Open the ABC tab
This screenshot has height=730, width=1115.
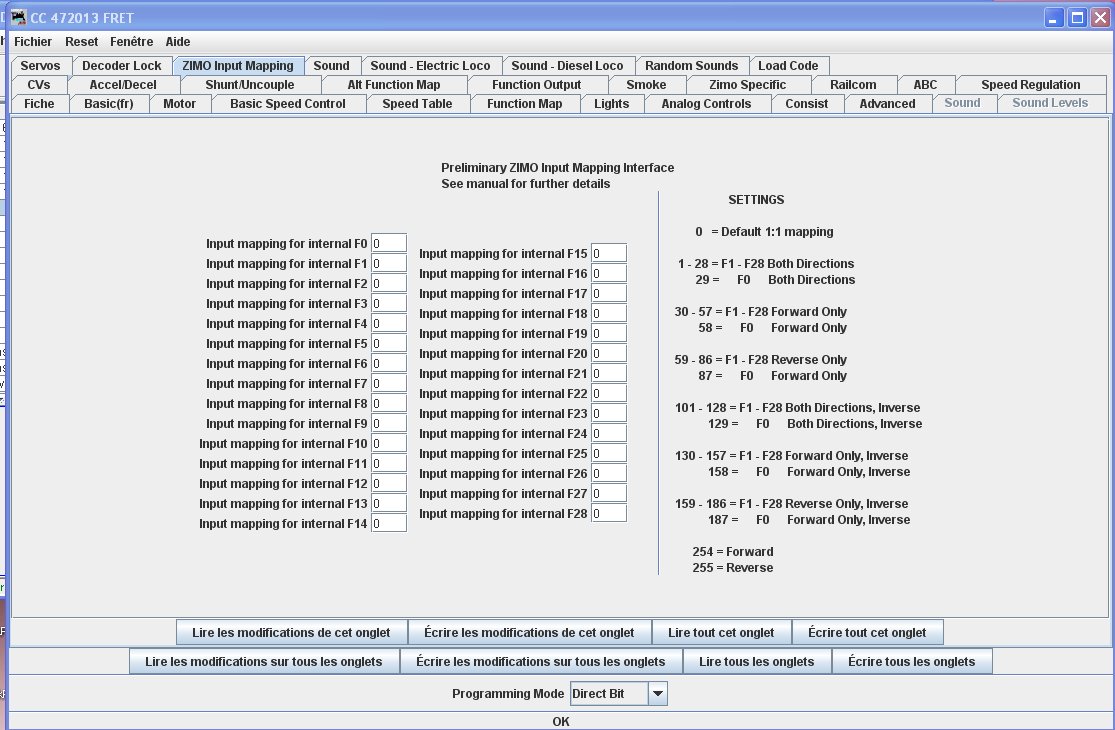click(x=925, y=85)
